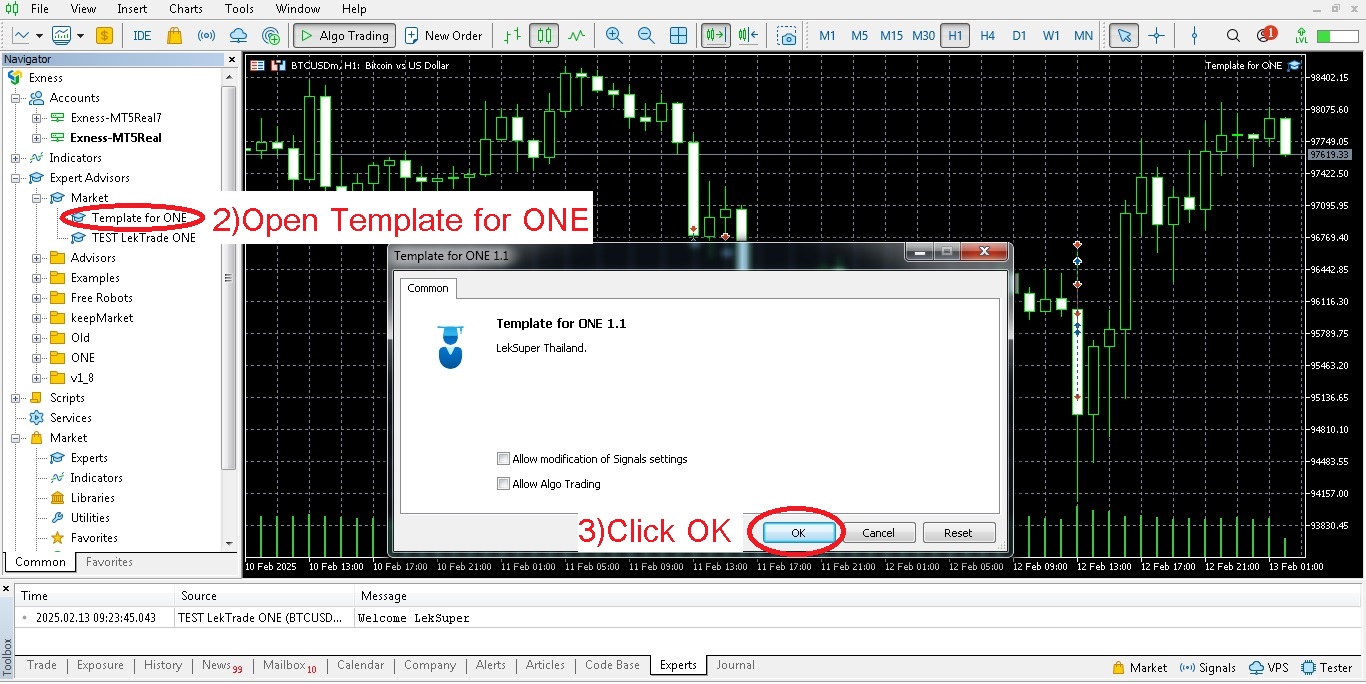Click the tile windows grid icon

(x=678, y=36)
